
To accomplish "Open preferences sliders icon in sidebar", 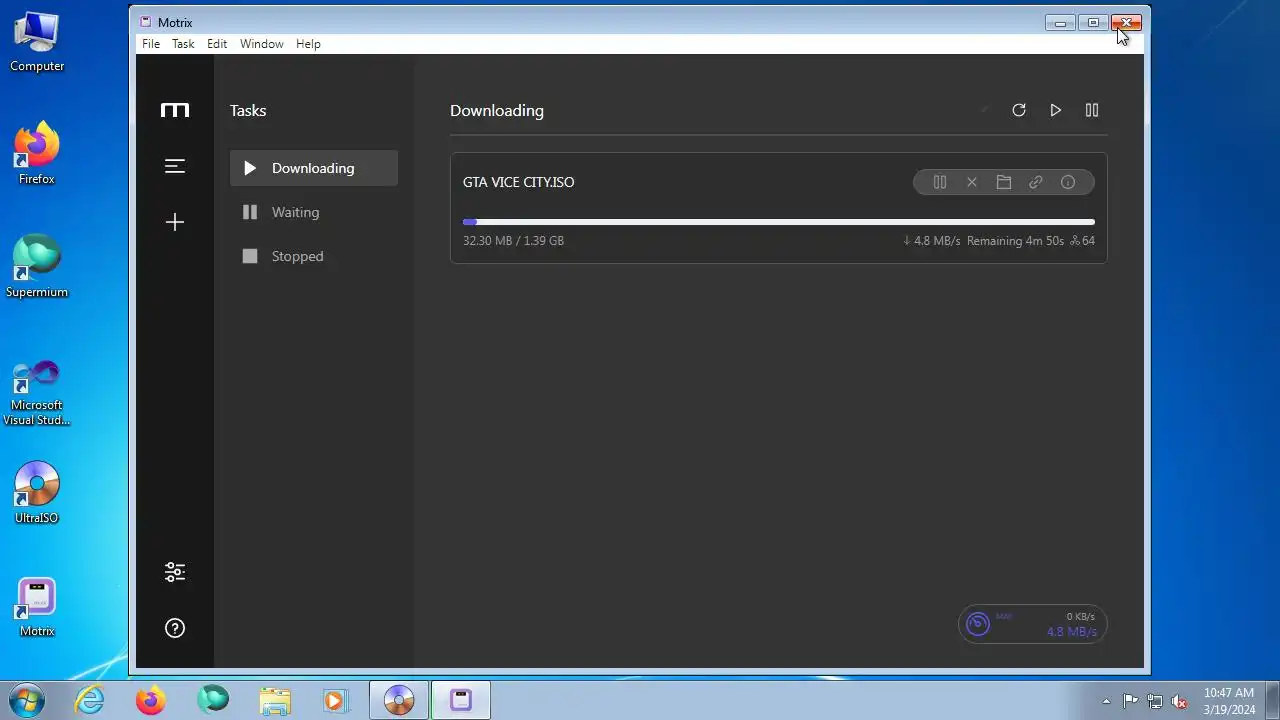I will (175, 572).
